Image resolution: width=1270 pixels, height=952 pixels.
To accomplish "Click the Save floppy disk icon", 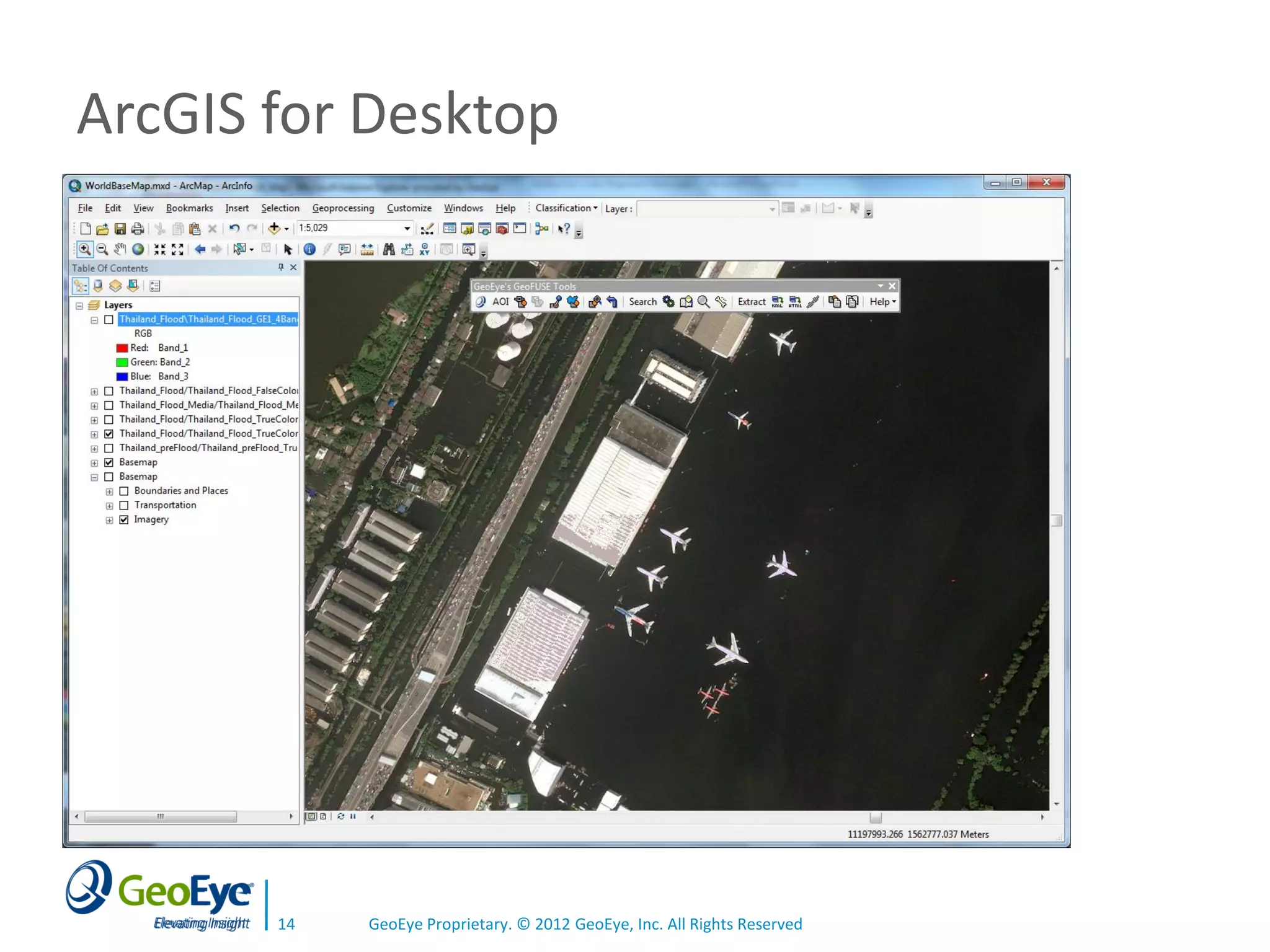I will (x=120, y=229).
